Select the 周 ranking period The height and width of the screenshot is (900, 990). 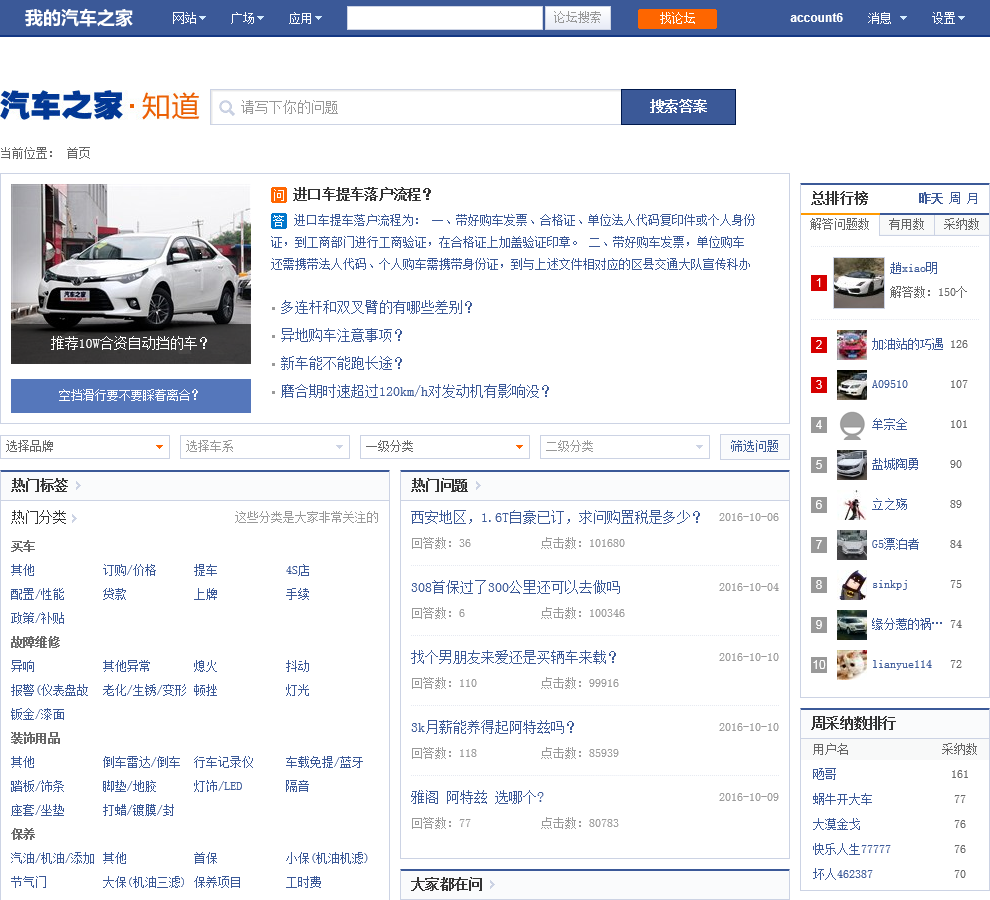click(x=955, y=198)
